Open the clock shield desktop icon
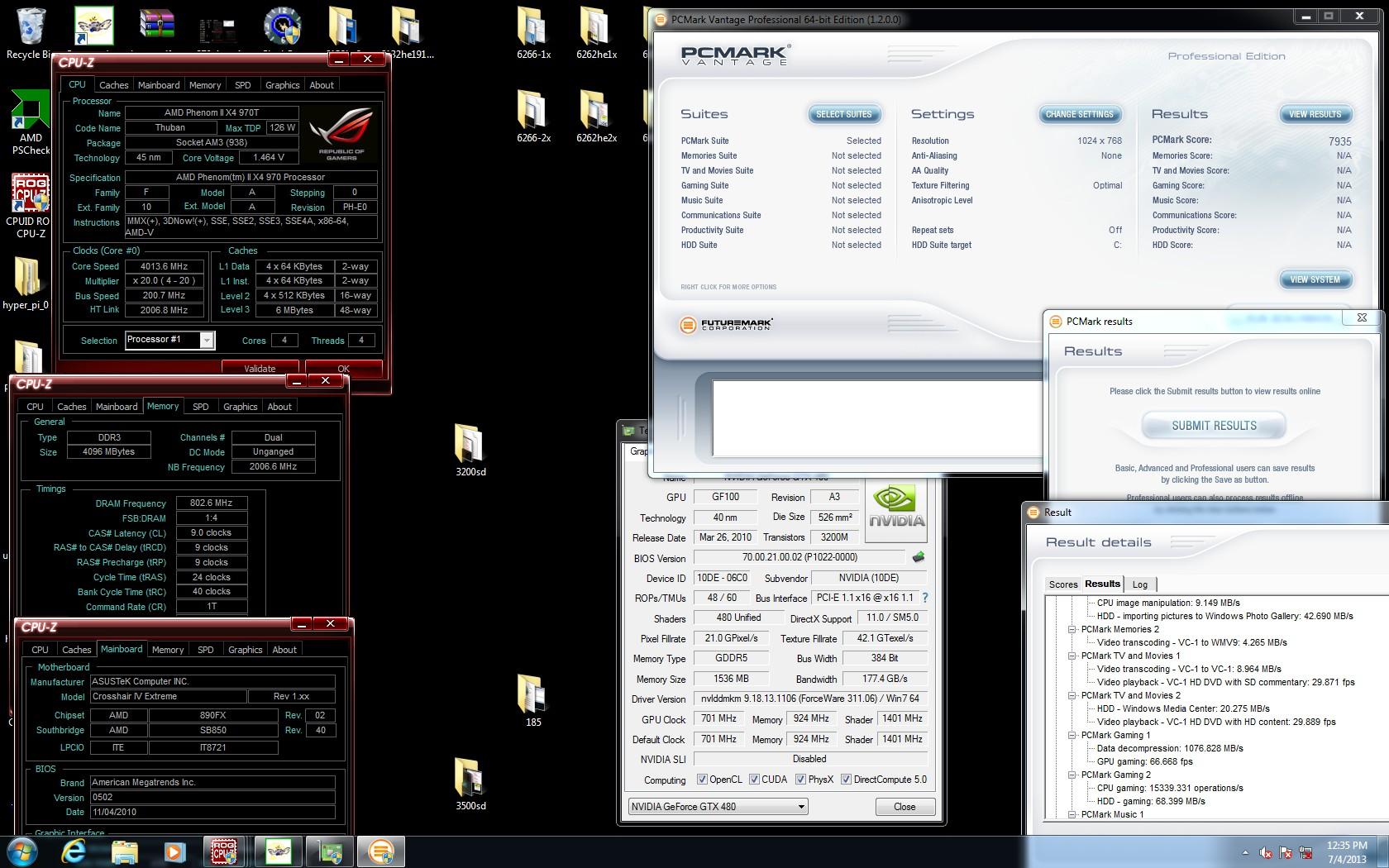The height and width of the screenshot is (868, 1389). click(x=282, y=26)
